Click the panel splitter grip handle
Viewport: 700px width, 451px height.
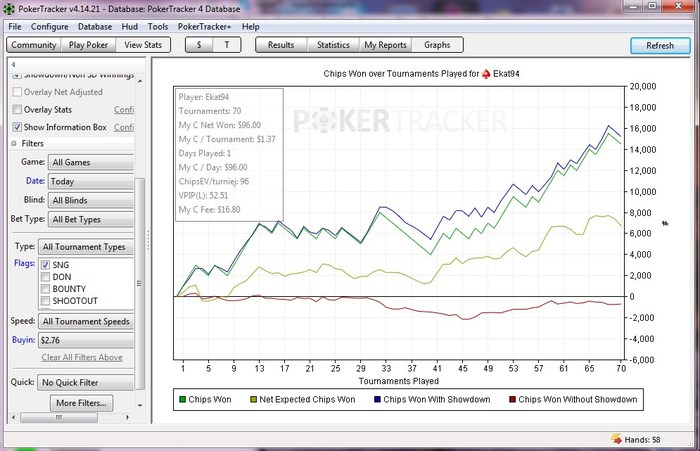coord(148,241)
